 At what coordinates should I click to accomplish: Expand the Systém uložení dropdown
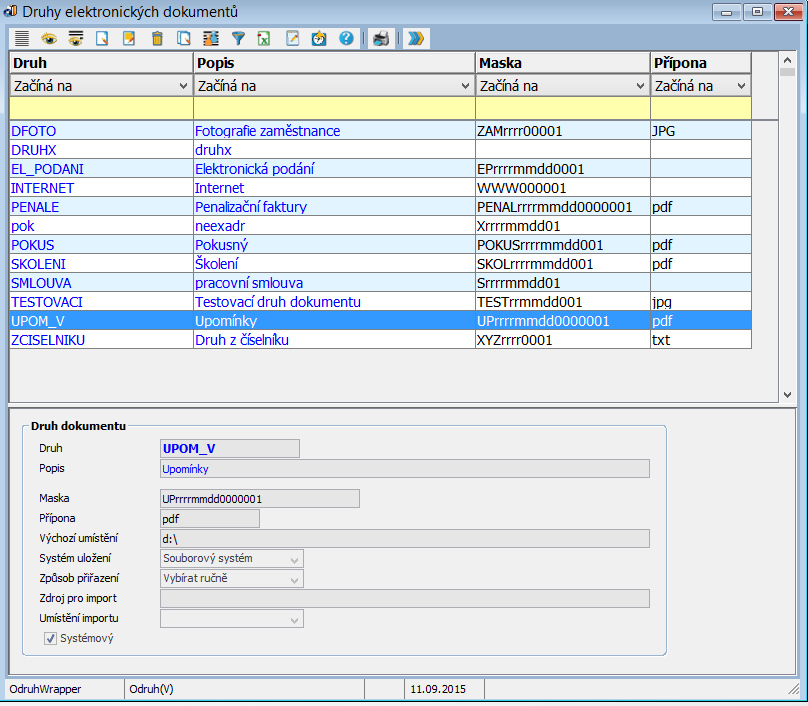(x=294, y=559)
